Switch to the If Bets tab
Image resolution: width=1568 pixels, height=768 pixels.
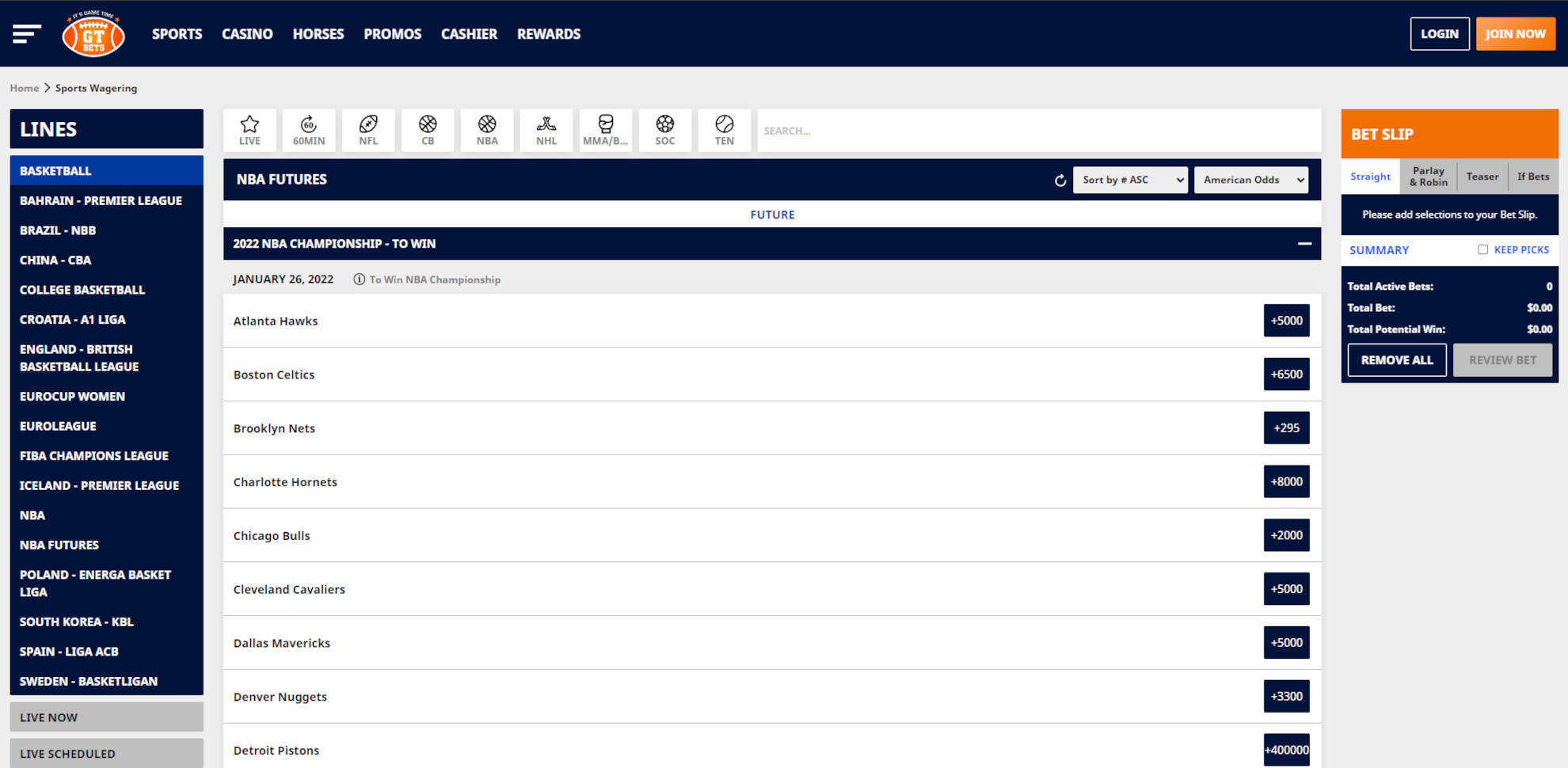[1533, 177]
